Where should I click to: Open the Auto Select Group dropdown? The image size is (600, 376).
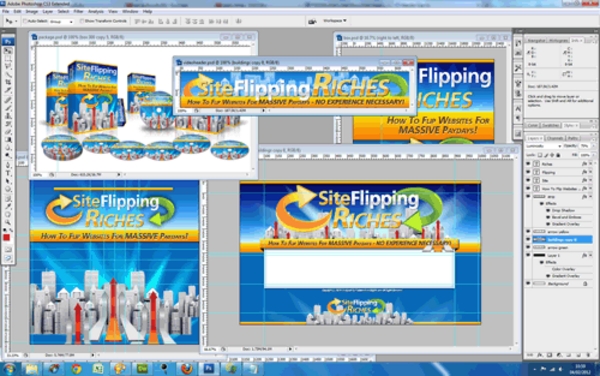pyautogui.click(x=61, y=22)
